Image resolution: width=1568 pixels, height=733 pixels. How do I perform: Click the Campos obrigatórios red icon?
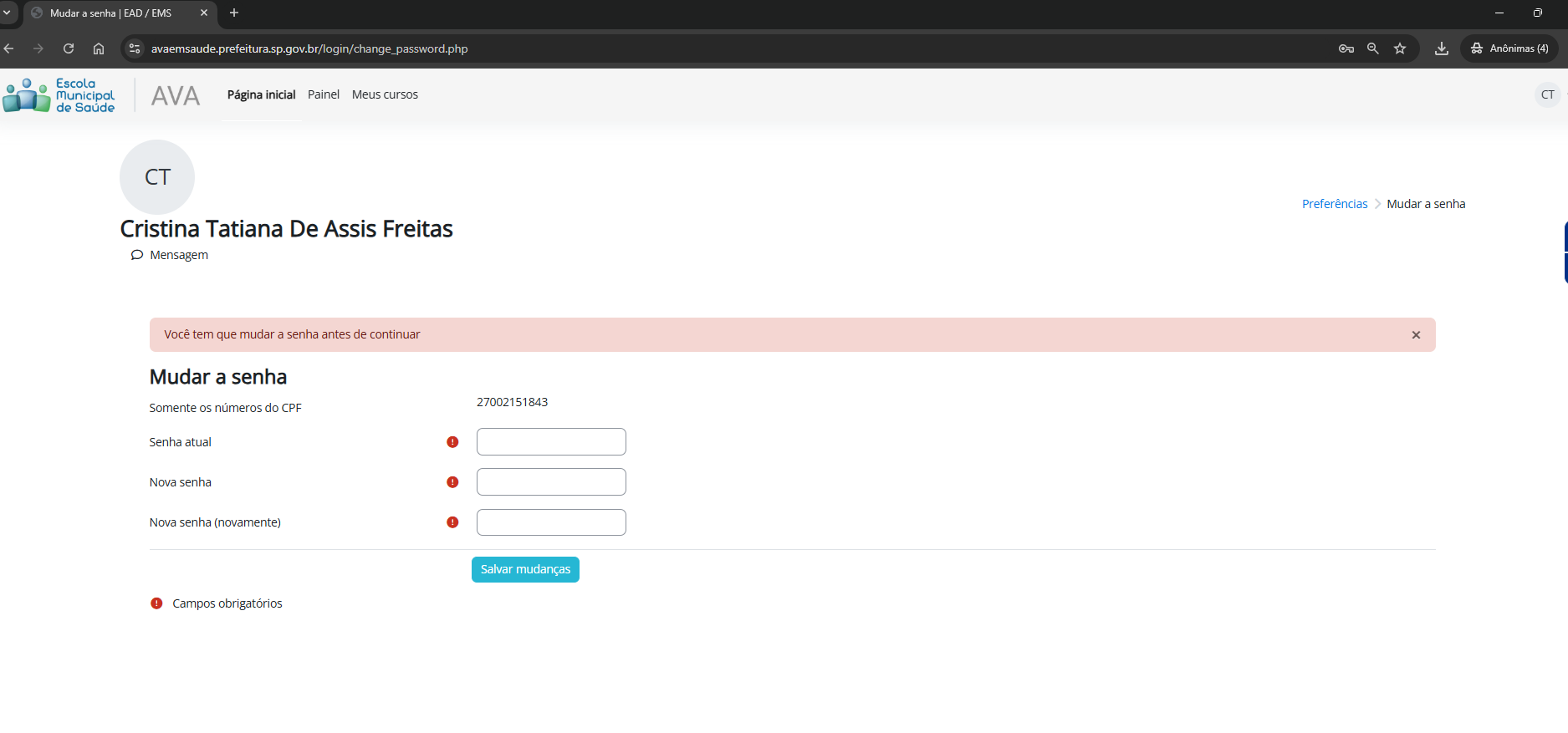pos(156,603)
